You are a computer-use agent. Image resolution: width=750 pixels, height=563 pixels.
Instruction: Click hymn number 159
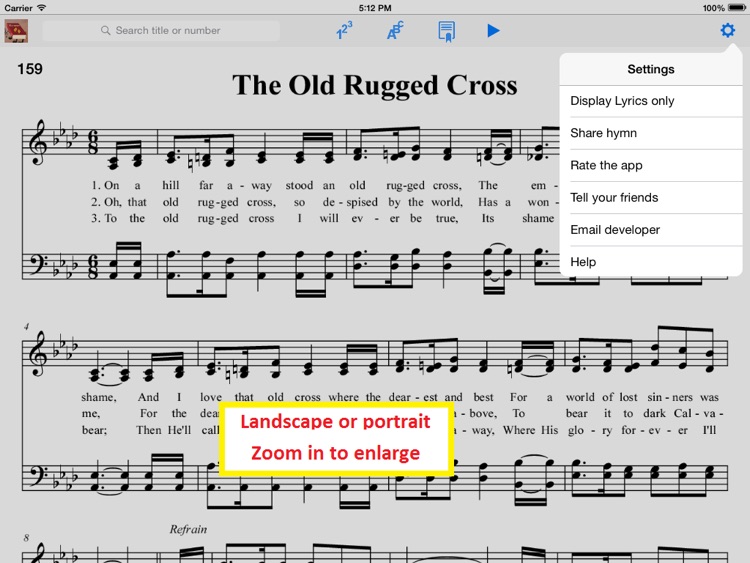[x=30, y=69]
